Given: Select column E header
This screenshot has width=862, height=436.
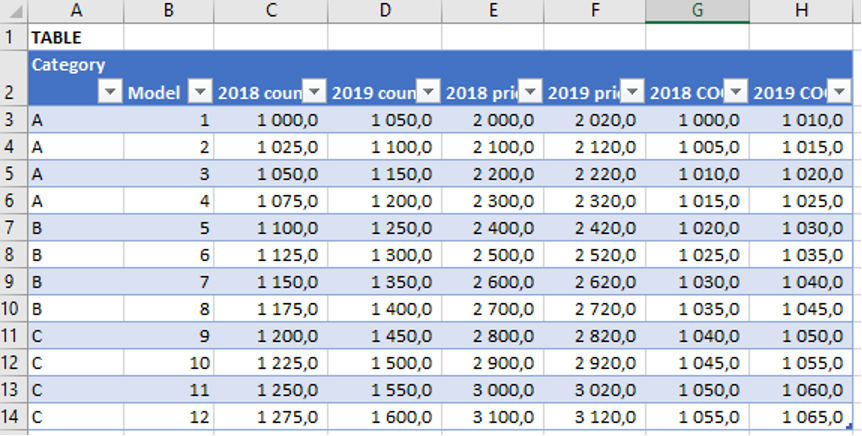Looking at the screenshot, I should (493, 11).
